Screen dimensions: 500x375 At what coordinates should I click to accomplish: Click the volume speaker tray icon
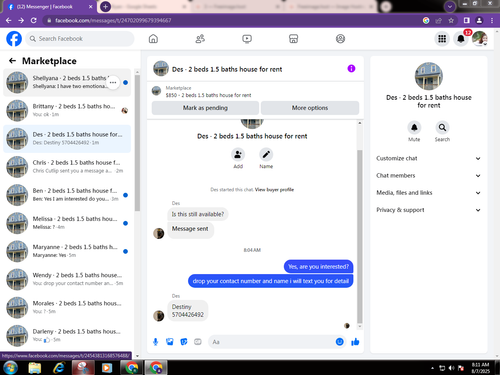[x=452, y=368]
